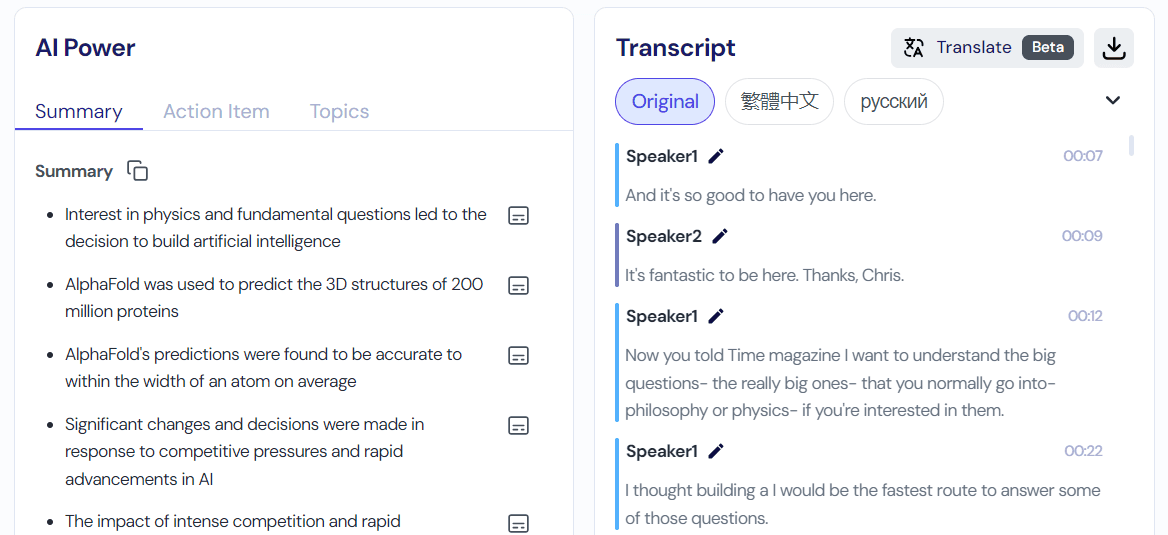Click the caption icon beside the physics summary
Screen dimensions: 1168x535
click(518, 215)
